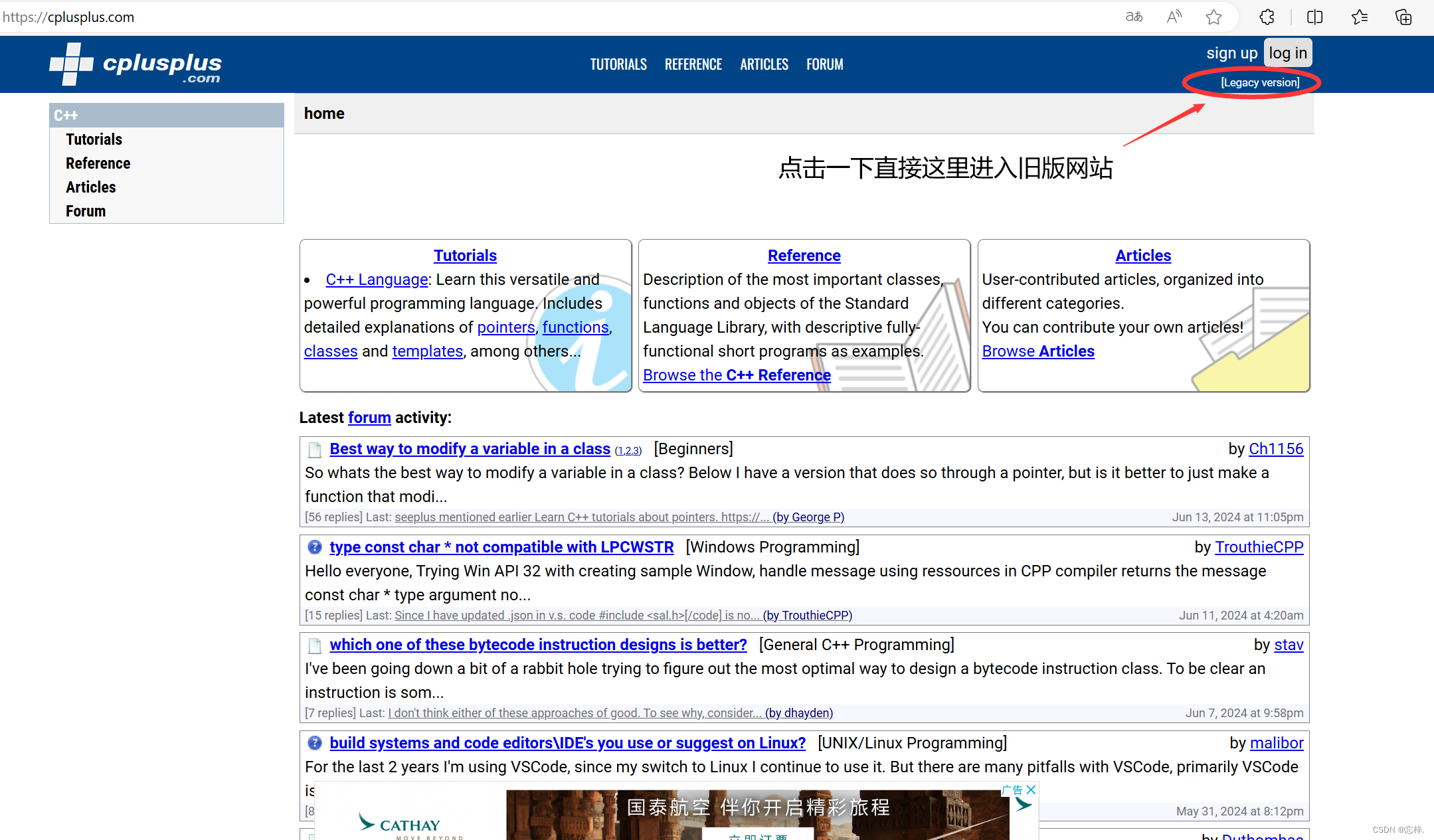Click the question icon beside LPCWSTR thread

pos(314,547)
